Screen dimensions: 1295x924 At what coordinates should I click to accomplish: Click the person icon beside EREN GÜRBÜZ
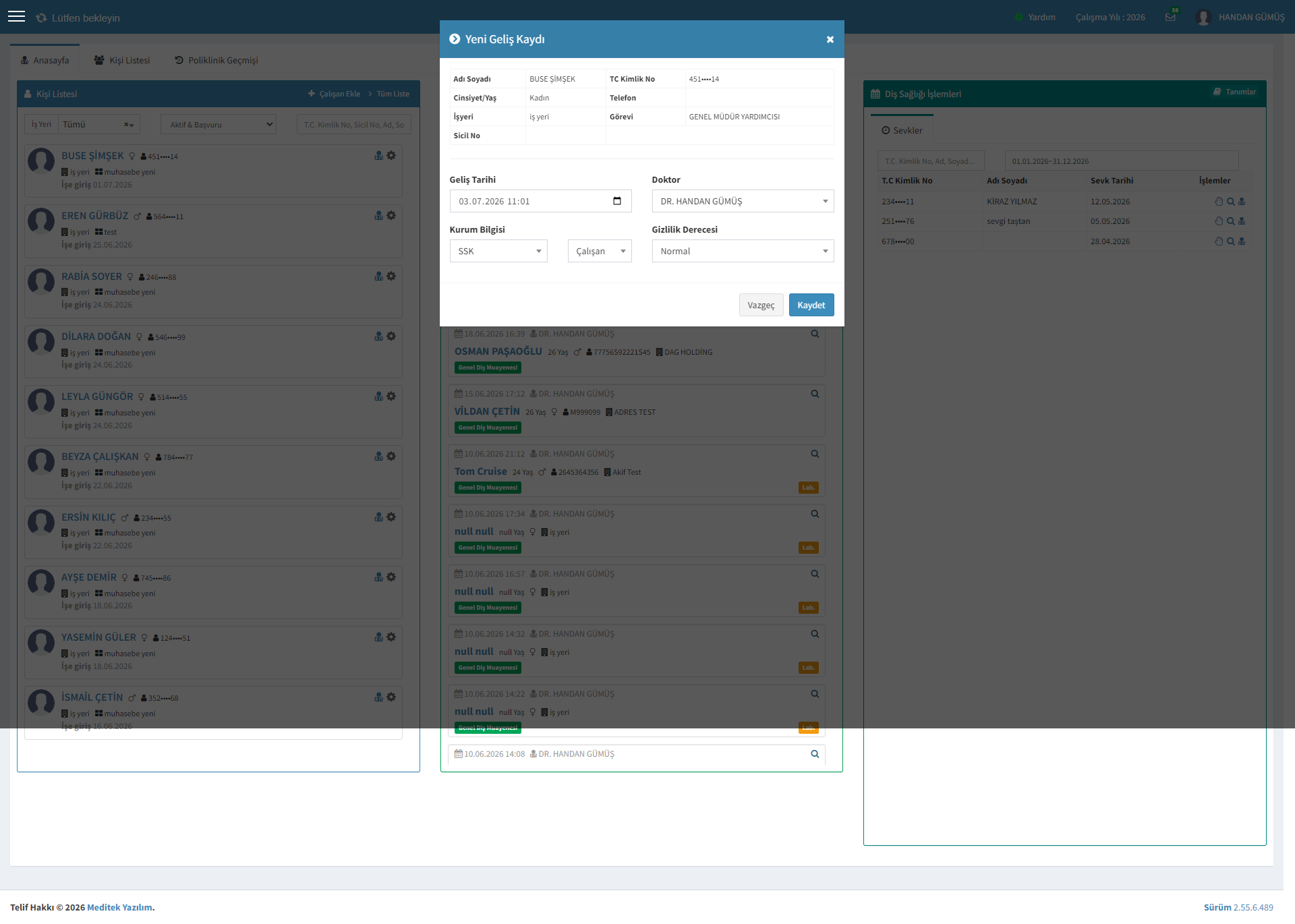pyautogui.click(x=379, y=216)
